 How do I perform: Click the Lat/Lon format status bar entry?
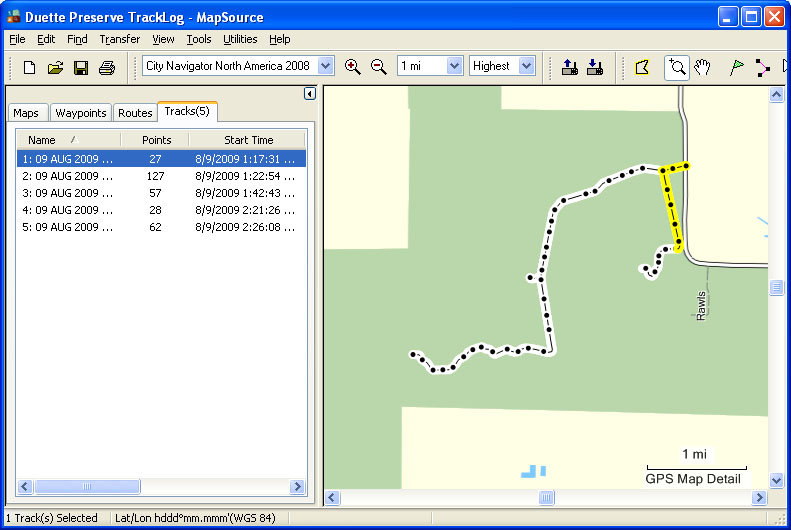click(195, 518)
